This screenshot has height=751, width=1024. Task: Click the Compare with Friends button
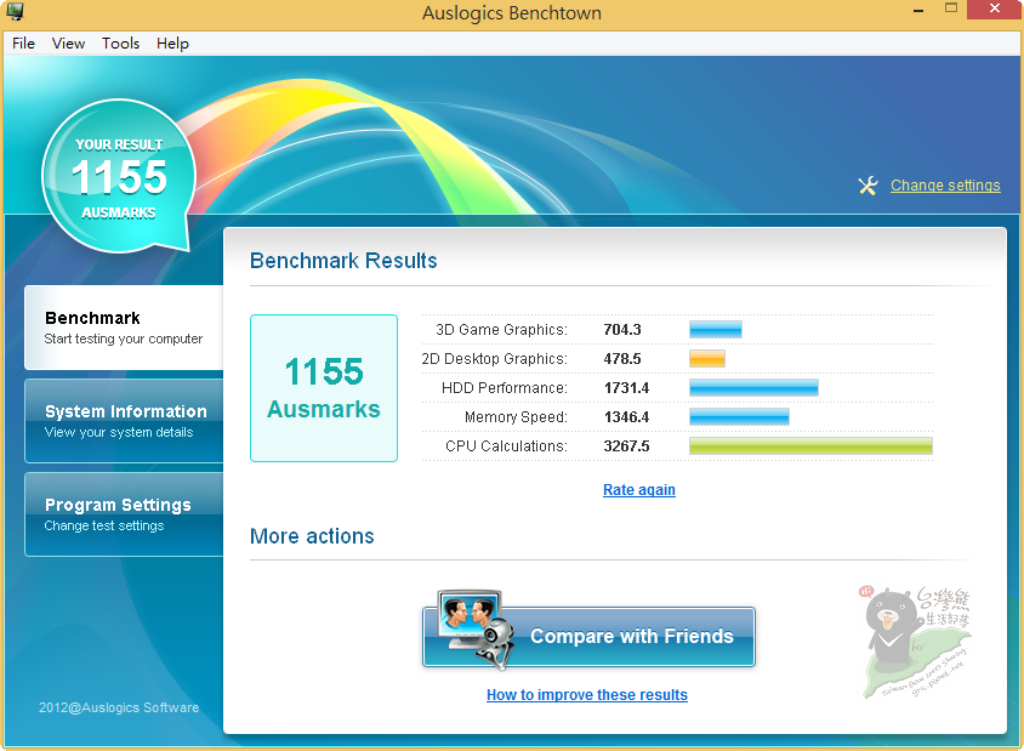pos(588,636)
